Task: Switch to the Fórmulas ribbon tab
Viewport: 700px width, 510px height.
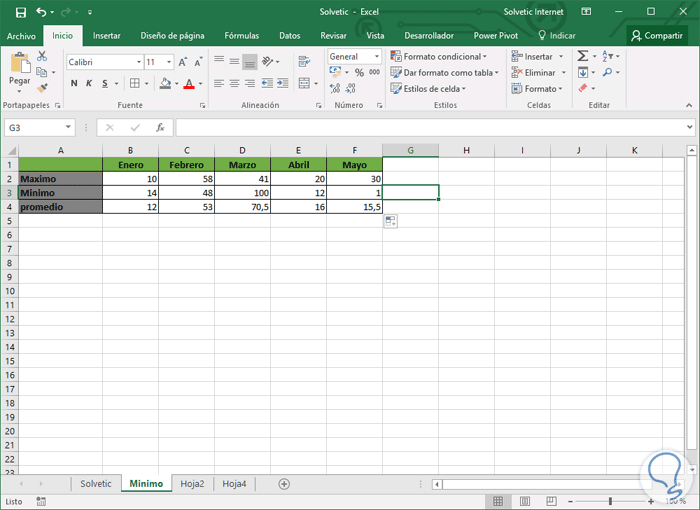Action: pos(242,36)
